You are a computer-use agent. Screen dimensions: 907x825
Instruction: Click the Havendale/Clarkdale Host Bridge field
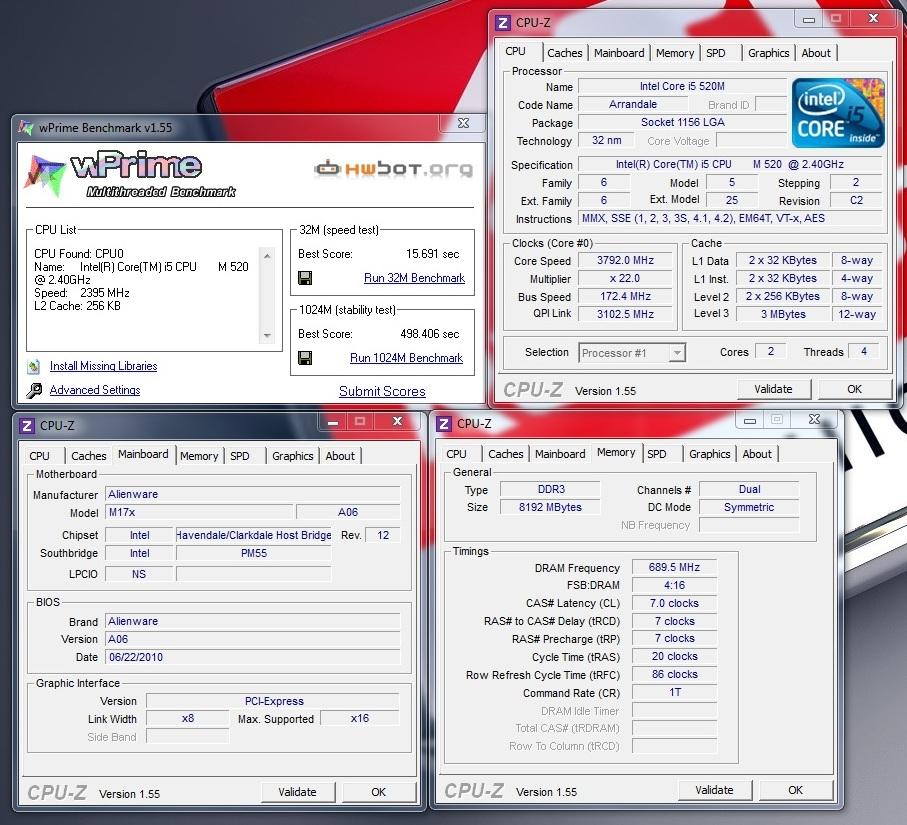[x=253, y=535]
